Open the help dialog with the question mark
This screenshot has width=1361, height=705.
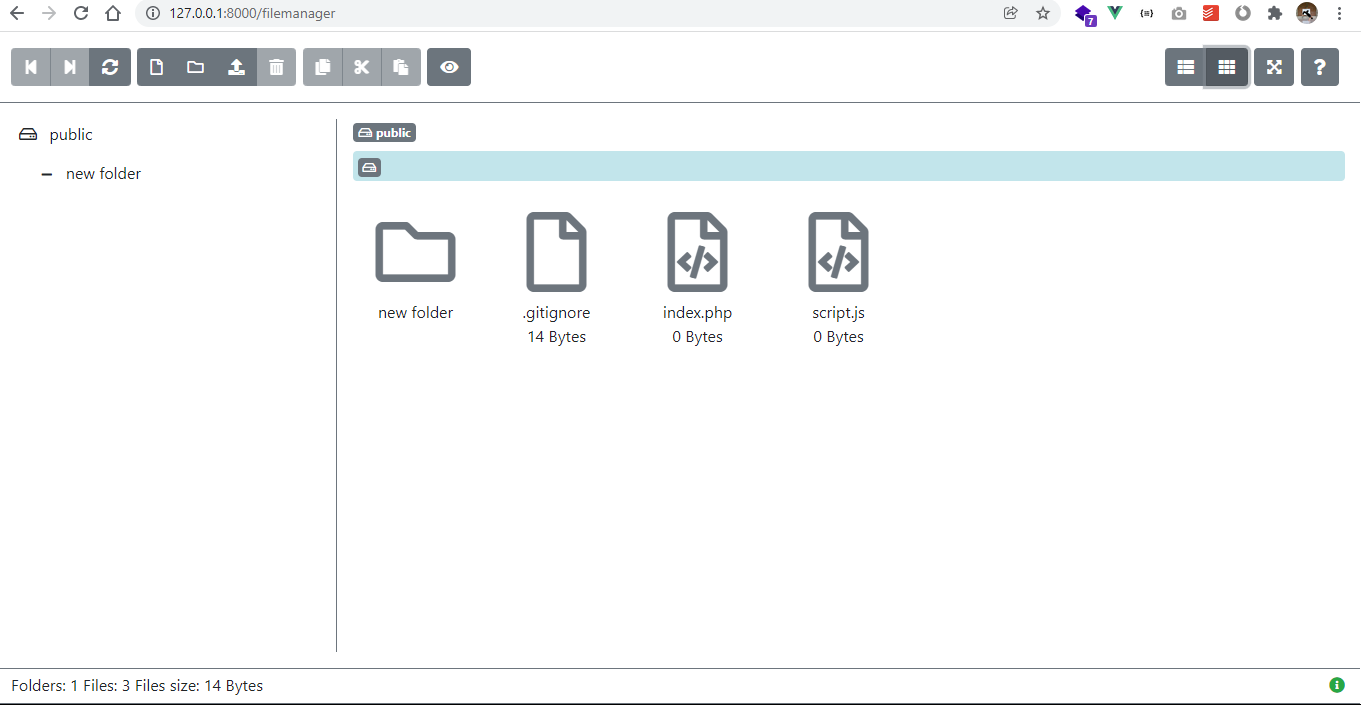point(1320,67)
